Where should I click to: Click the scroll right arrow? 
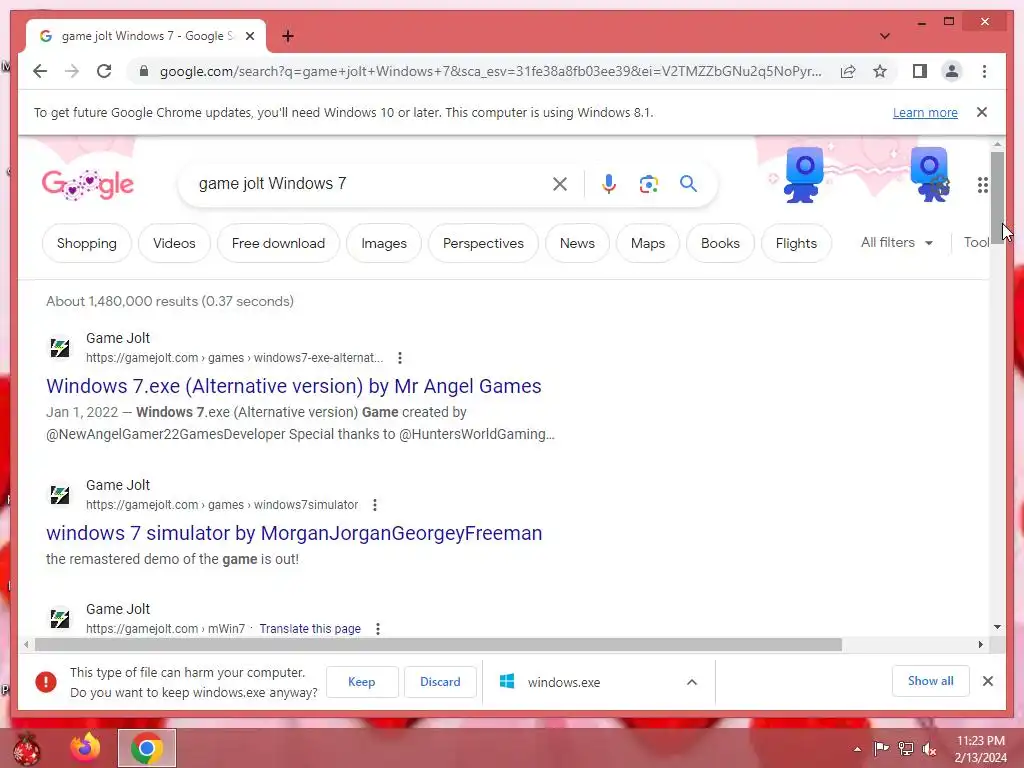[x=980, y=645]
